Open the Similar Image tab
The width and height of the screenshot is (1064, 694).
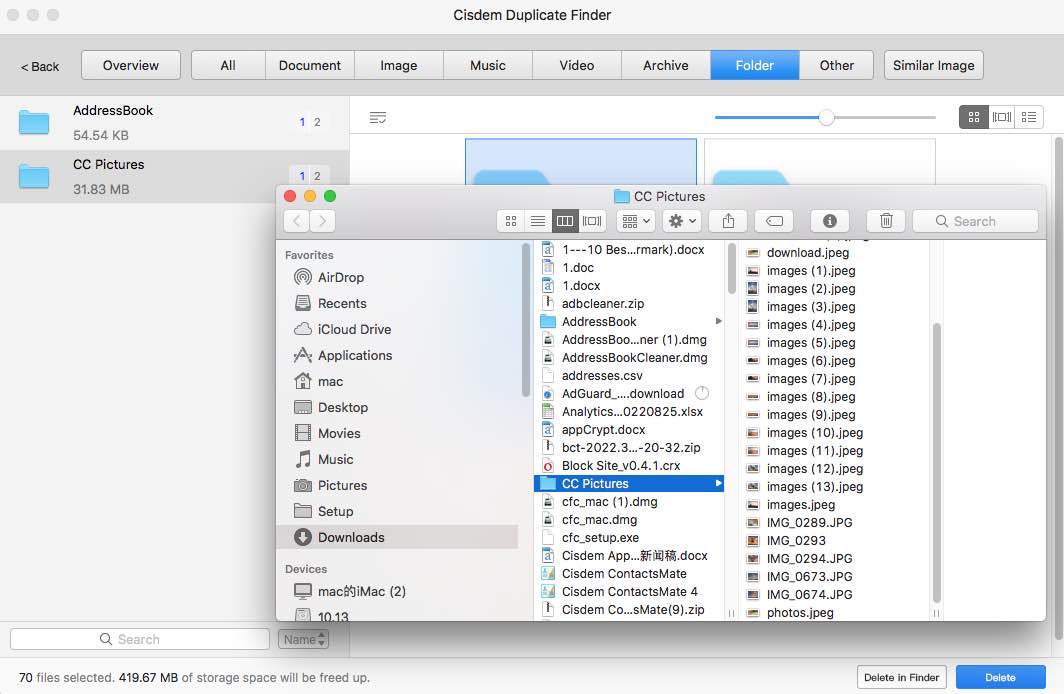click(934, 65)
